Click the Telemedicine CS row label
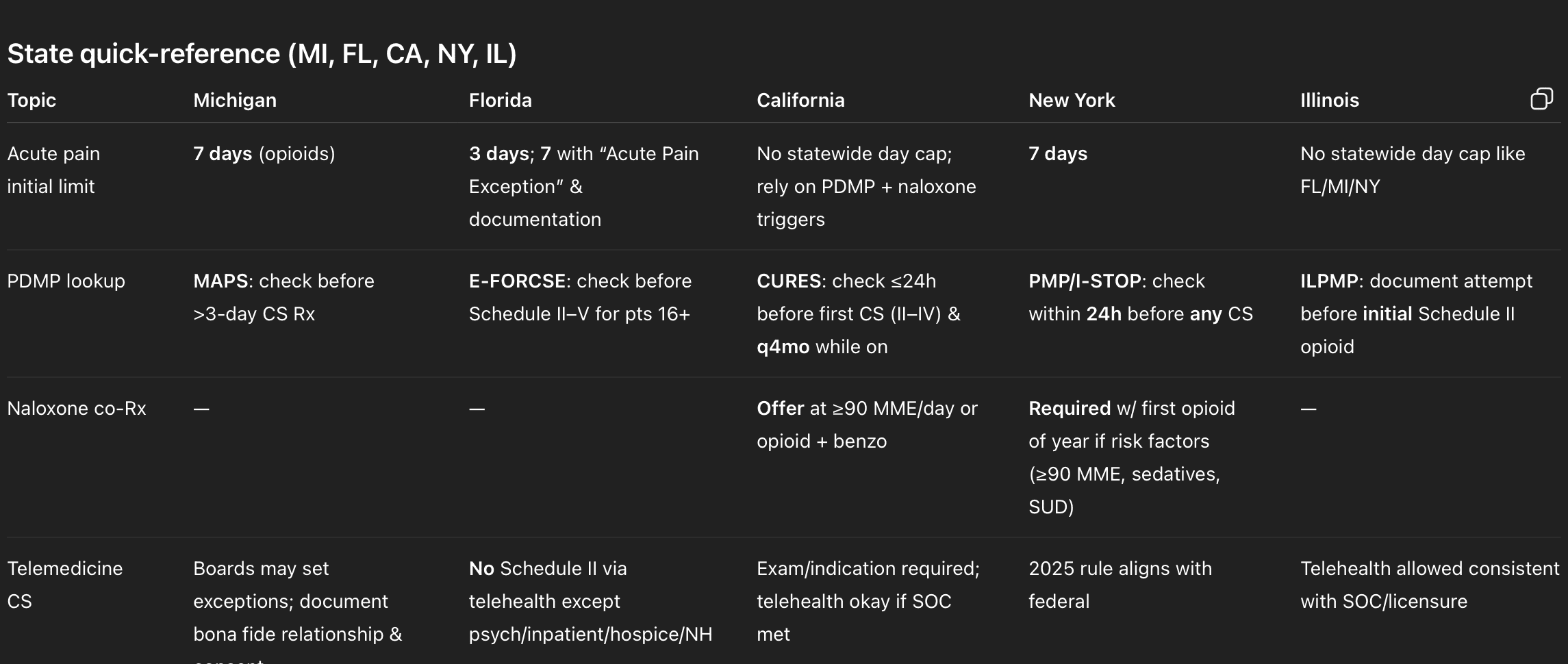The height and width of the screenshot is (664, 1568). pyautogui.click(x=65, y=585)
